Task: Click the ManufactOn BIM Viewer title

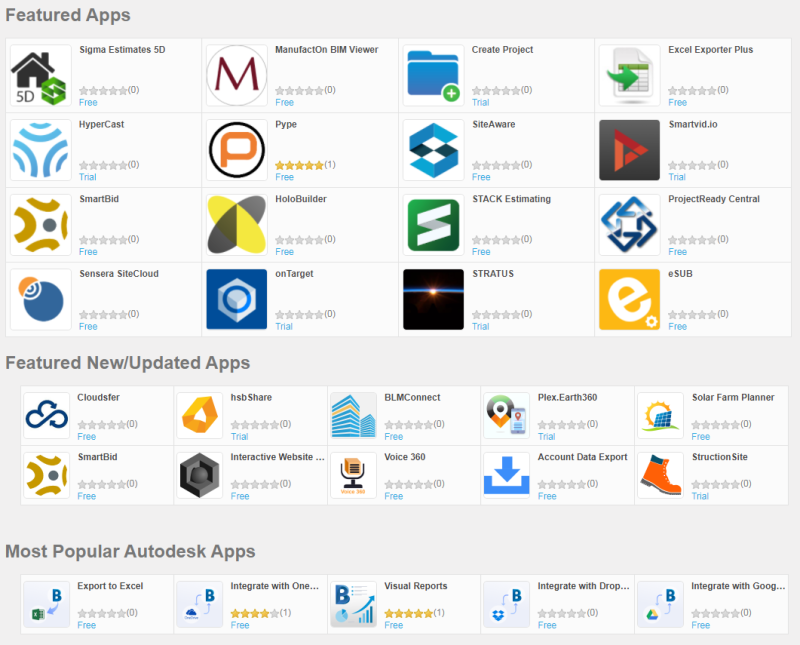Action: 327,49
